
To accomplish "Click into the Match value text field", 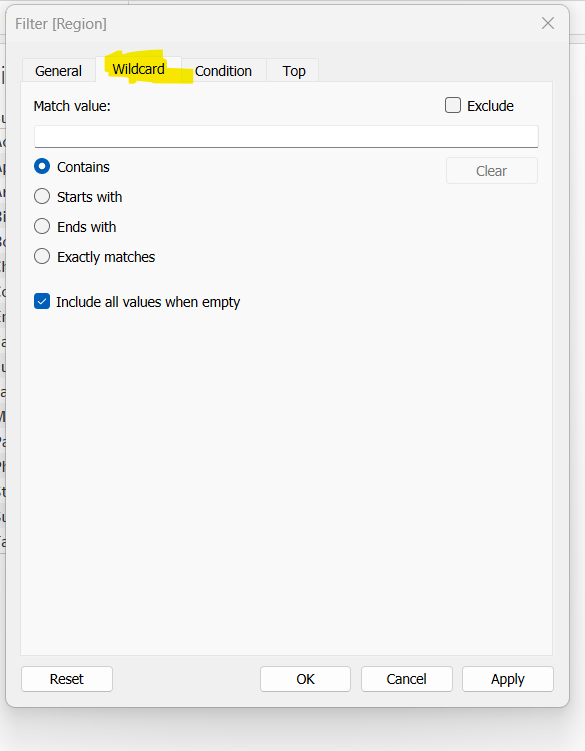I will click(x=287, y=137).
